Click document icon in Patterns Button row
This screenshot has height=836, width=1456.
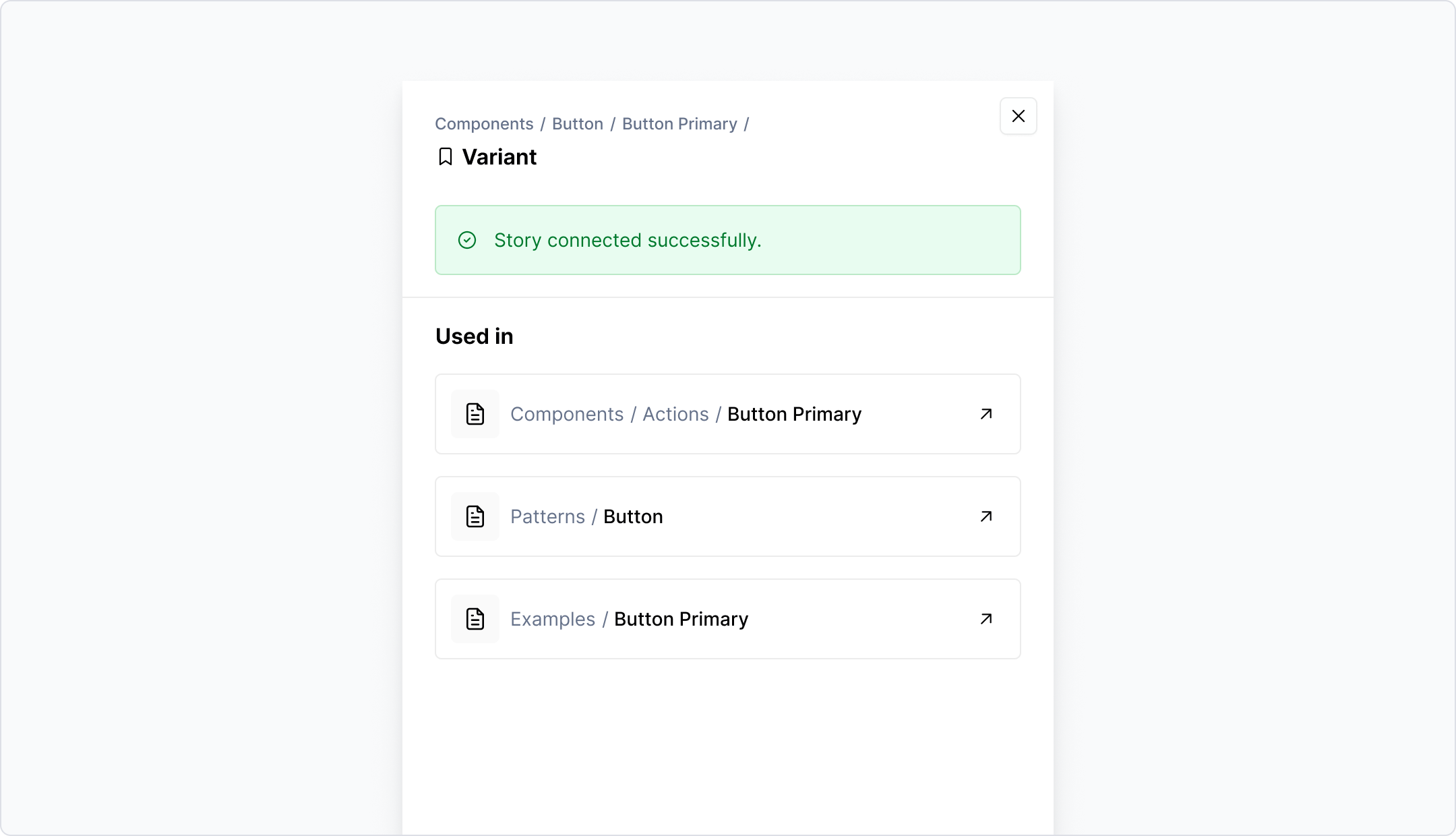(475, 516)
